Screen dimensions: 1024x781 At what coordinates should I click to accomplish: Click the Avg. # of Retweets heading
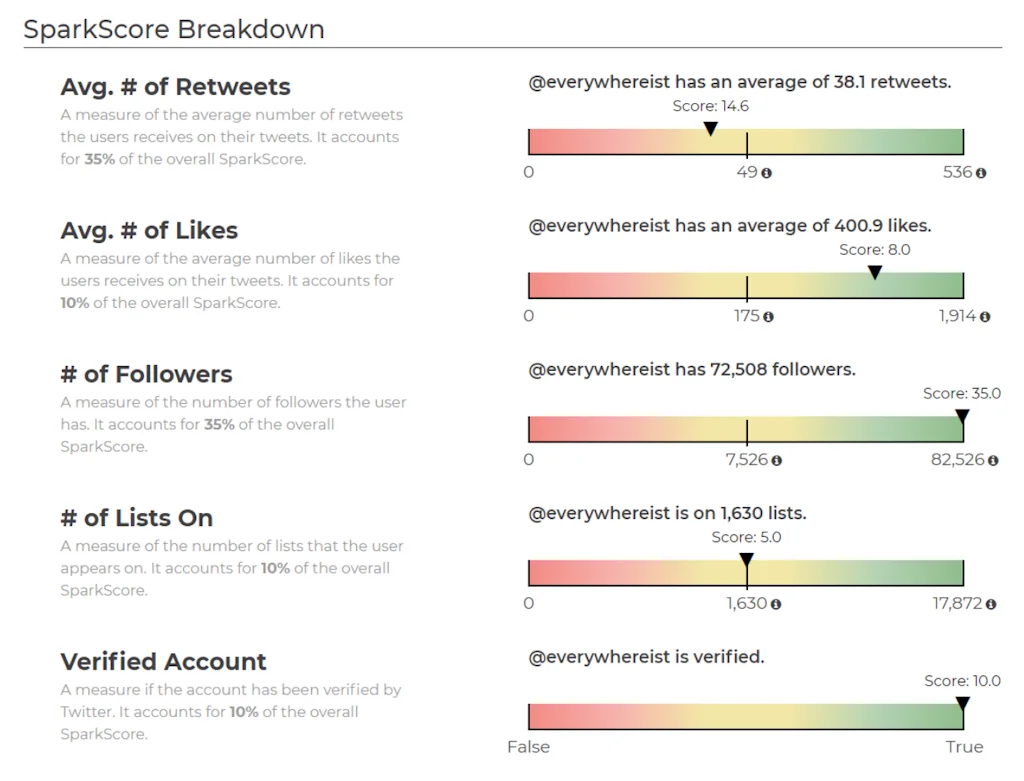click(175, 87)
